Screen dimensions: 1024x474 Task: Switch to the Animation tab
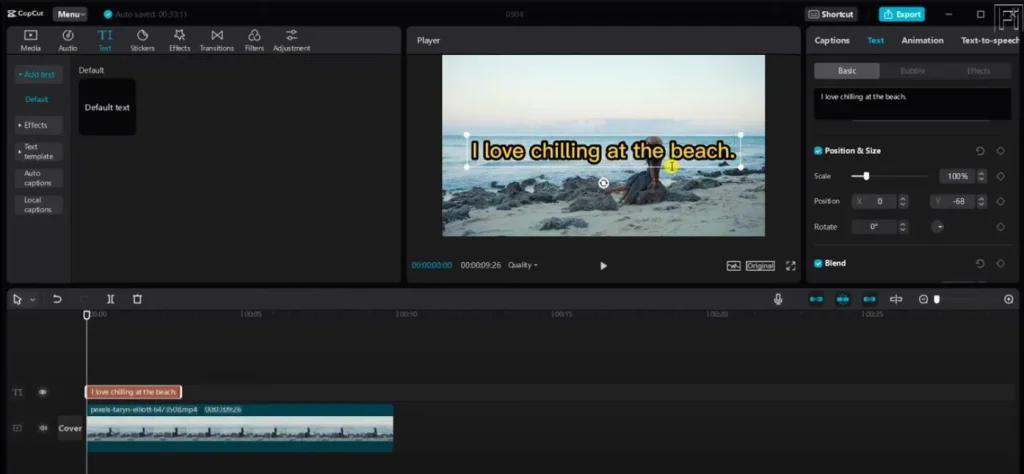pyautogui.click(x=921, y=41)
